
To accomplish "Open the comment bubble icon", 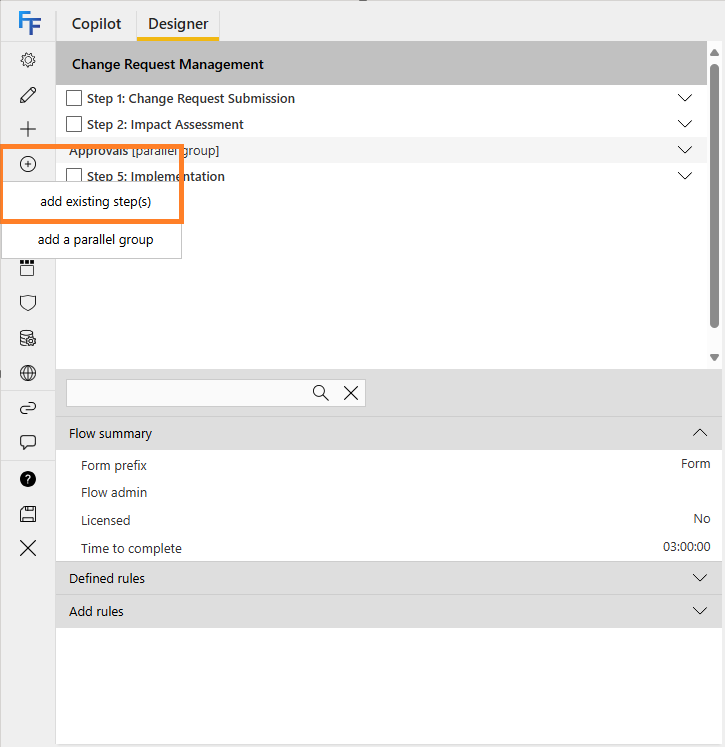I will click(28, 443).
